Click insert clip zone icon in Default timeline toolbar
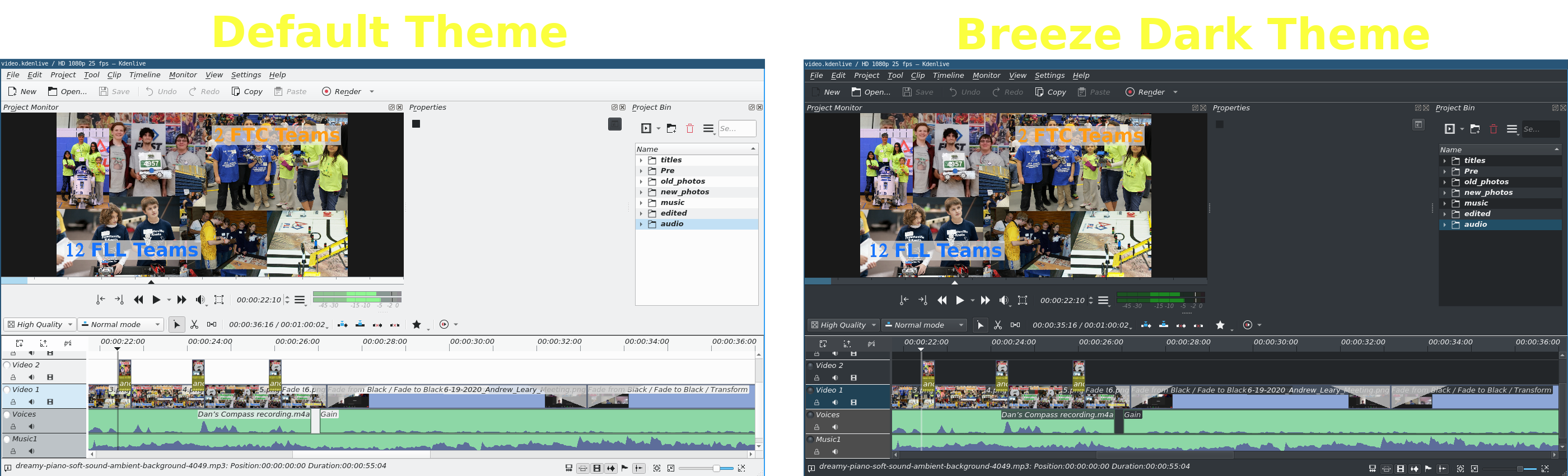Viewport: 1568px width, 476px height. click(x=342, y=324)
